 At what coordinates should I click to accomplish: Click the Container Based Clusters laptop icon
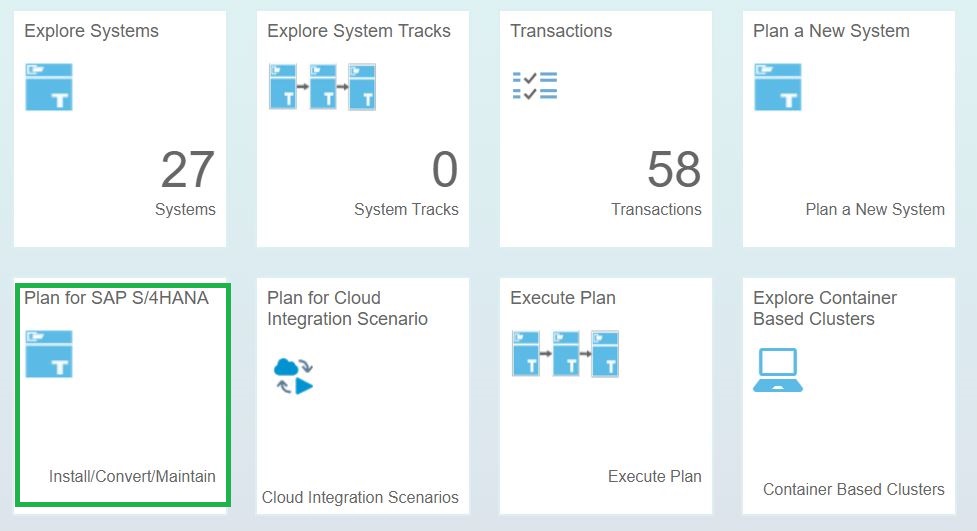tap(778, 370)
